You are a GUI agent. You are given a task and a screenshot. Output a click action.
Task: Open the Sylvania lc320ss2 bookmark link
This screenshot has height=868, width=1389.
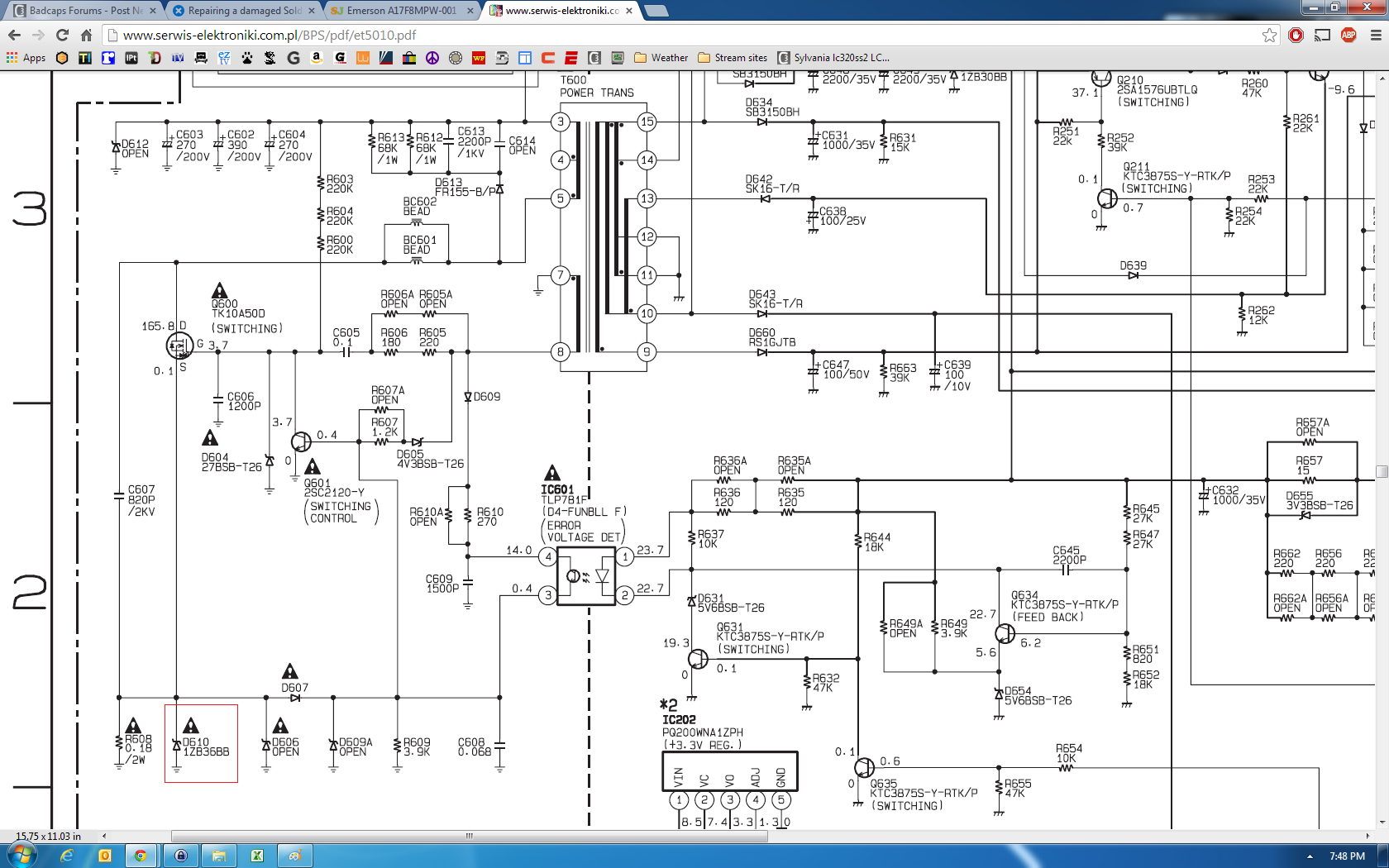pos(833,58)
